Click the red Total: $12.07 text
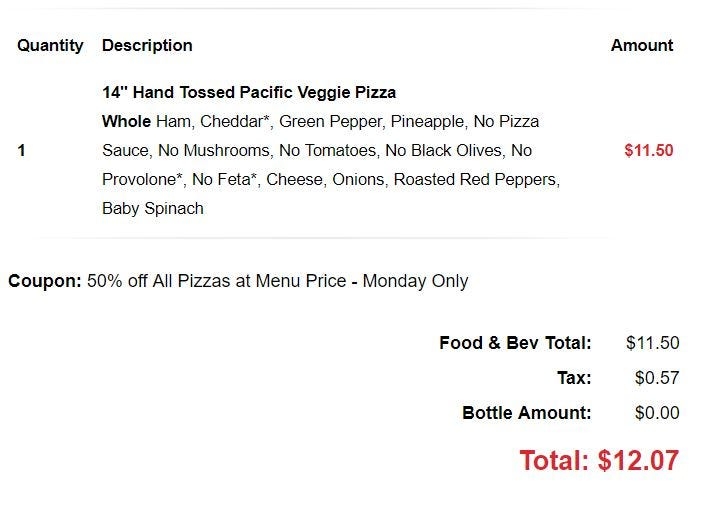The width and height of the screenshot is (703, 505). (598, 460)
